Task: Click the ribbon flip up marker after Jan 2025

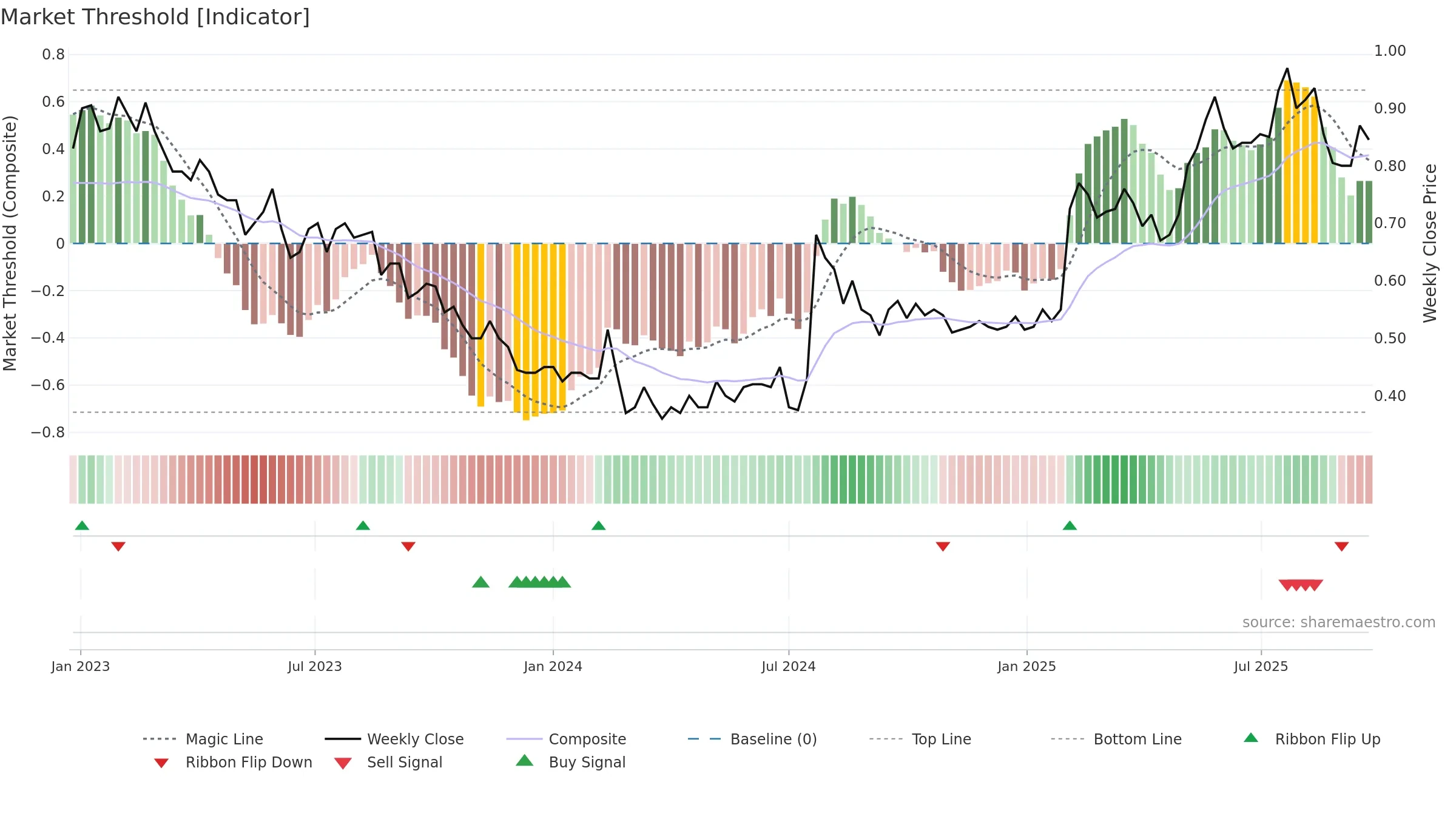Action: tap(1070, 525)
